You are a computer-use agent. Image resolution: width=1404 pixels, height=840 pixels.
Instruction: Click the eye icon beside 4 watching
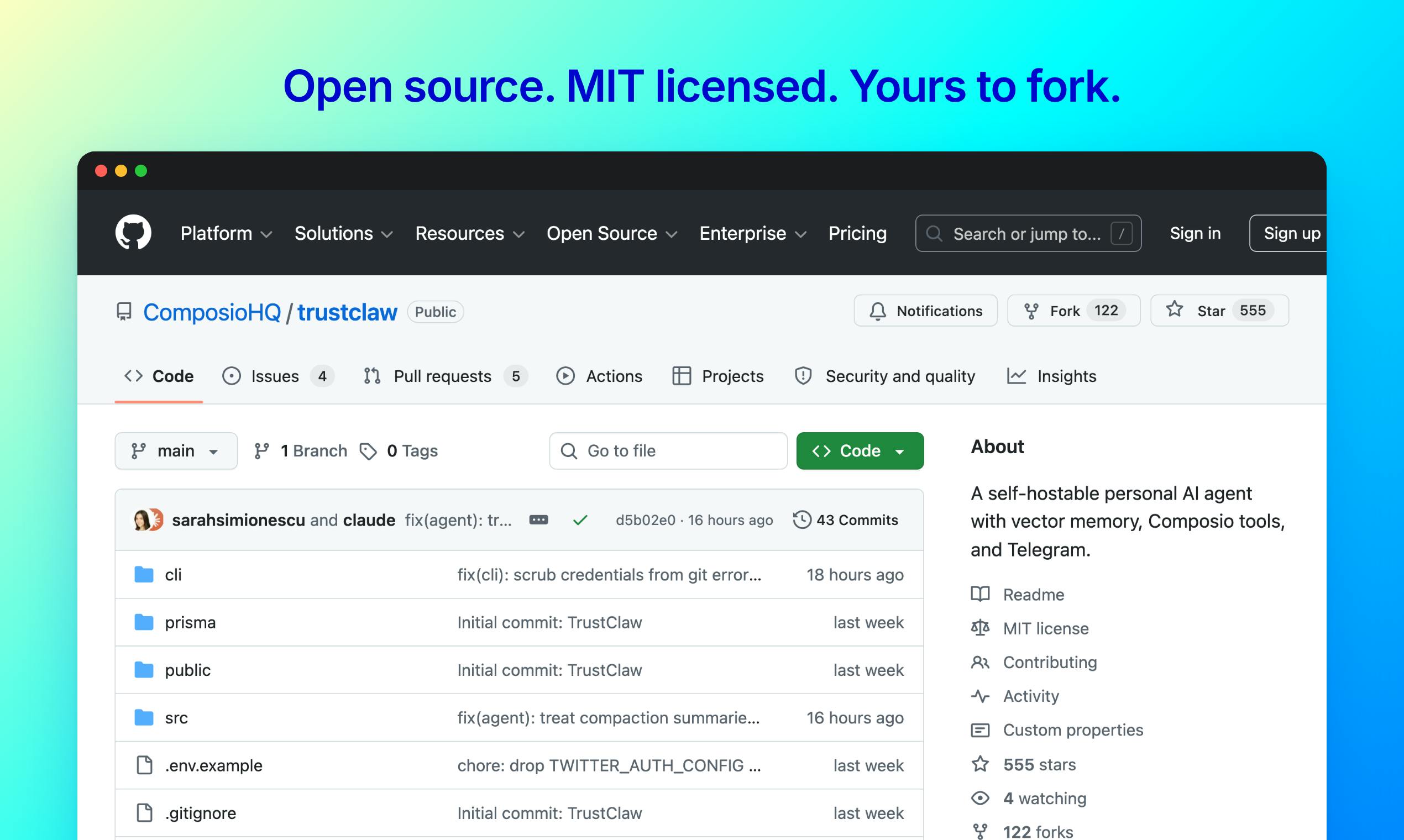tap(981, 798)
